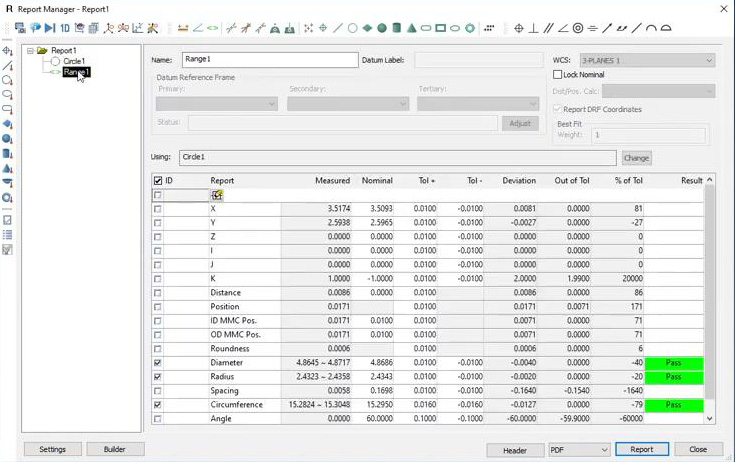
Task: Check the Distance row checkbox
Action: pyautogui.click(x=158, y=293)
